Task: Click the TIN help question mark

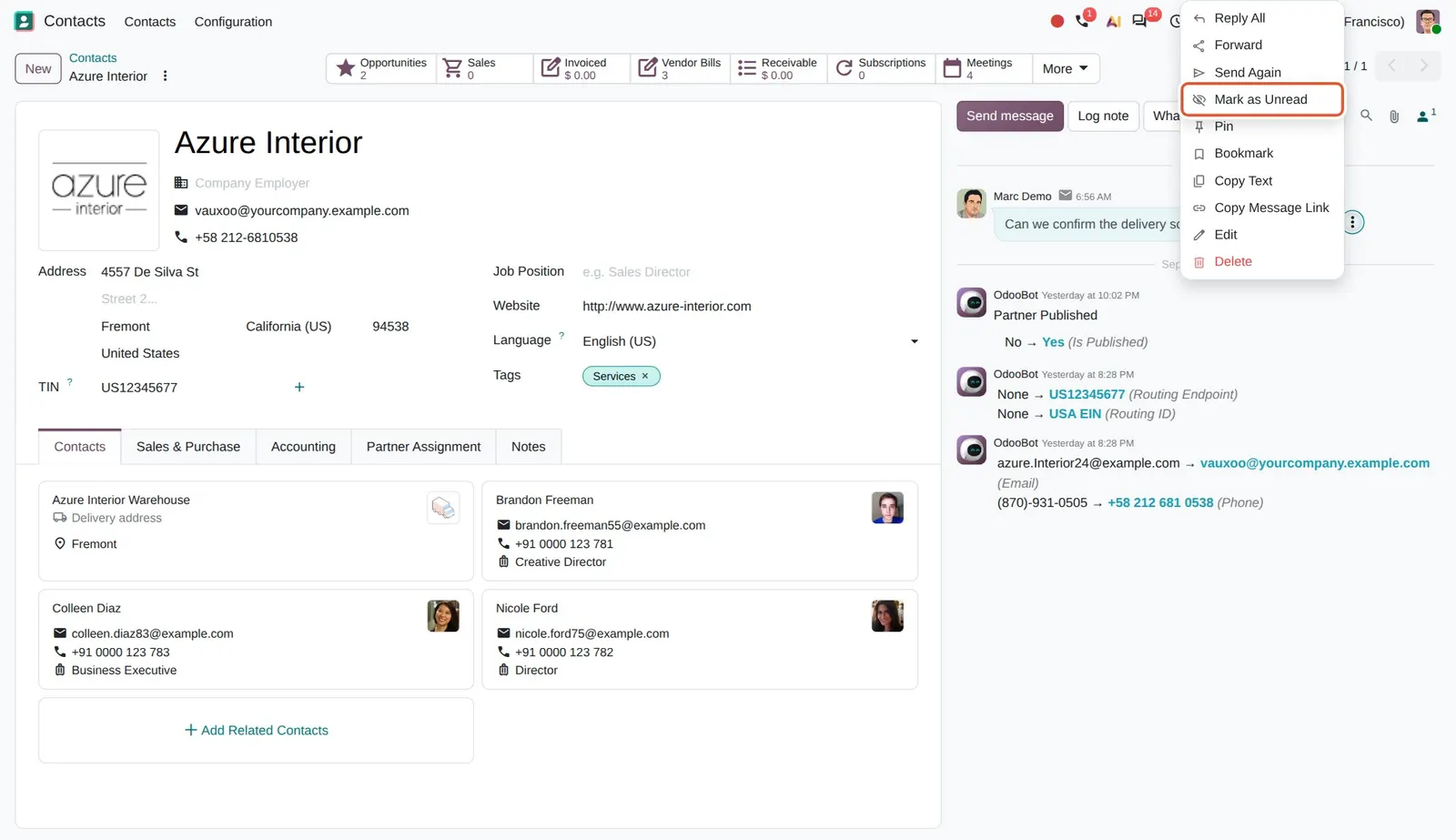Action: point(69,382)
